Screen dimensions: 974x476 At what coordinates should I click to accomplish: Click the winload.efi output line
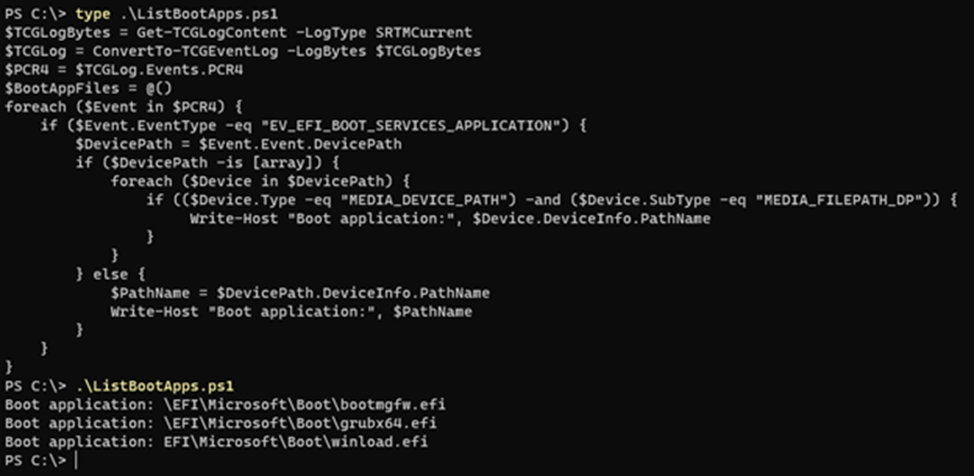(x=216, y=442)
